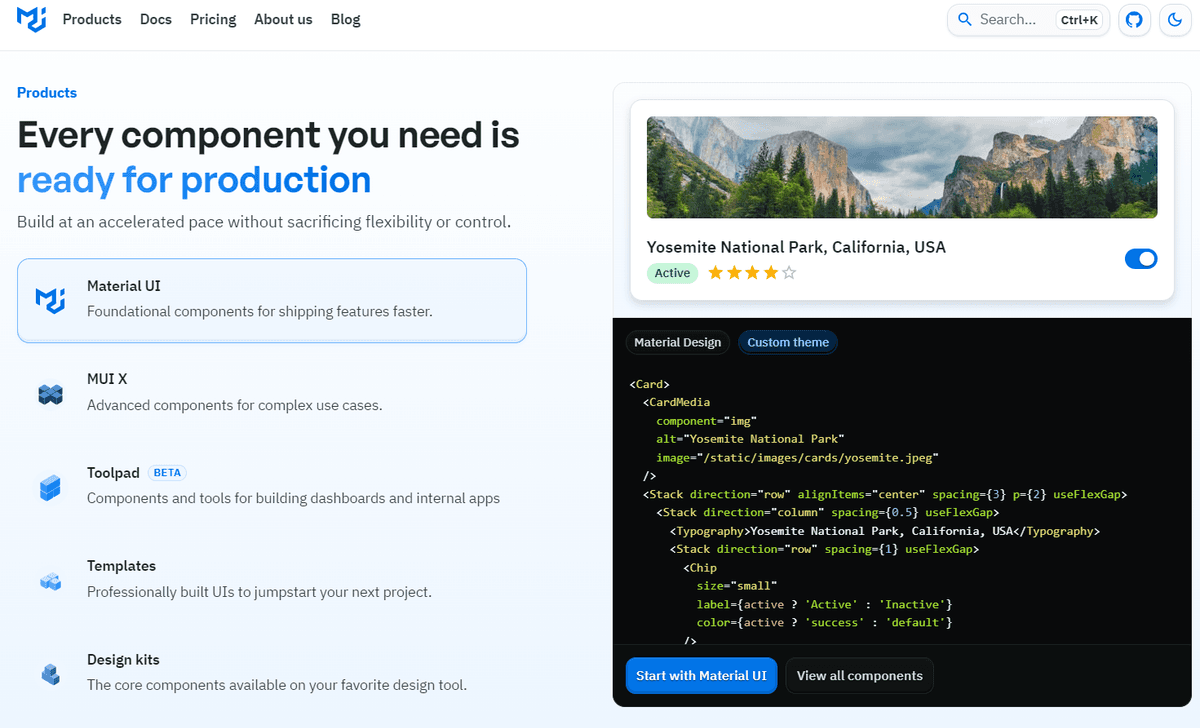Click the <Chip code line
Image resolution: width=1200 pixels, height=728 pixels.
tap(700, 568)
